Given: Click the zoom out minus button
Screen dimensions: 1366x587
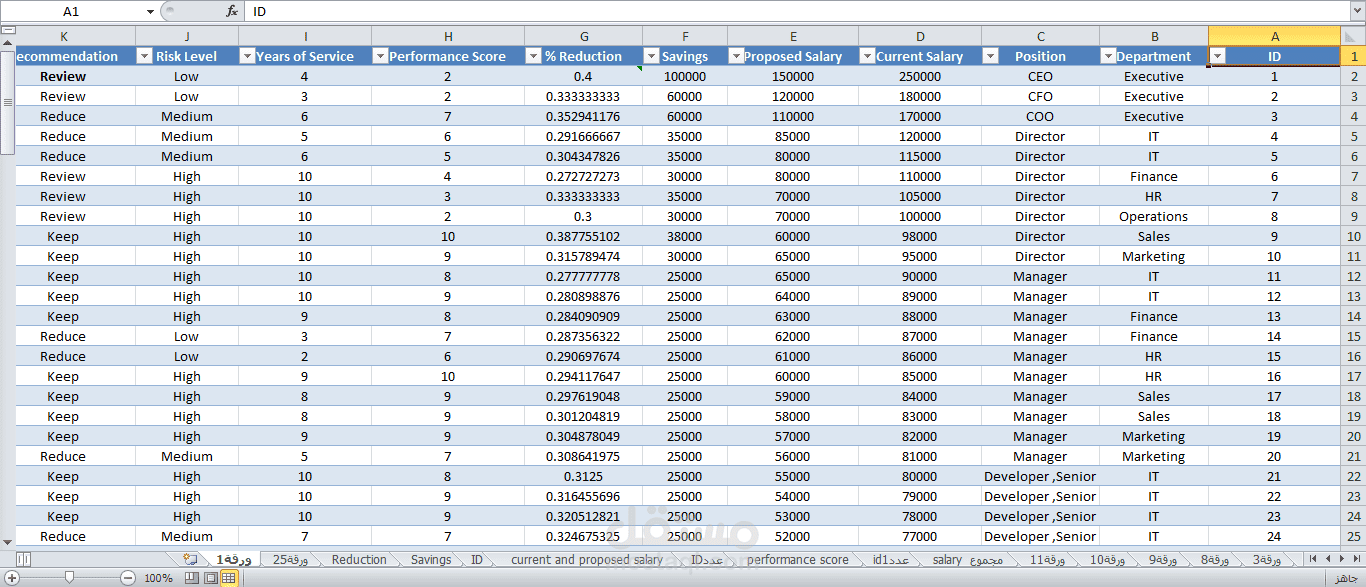Looking at the screenshot, I should [128, 578].
